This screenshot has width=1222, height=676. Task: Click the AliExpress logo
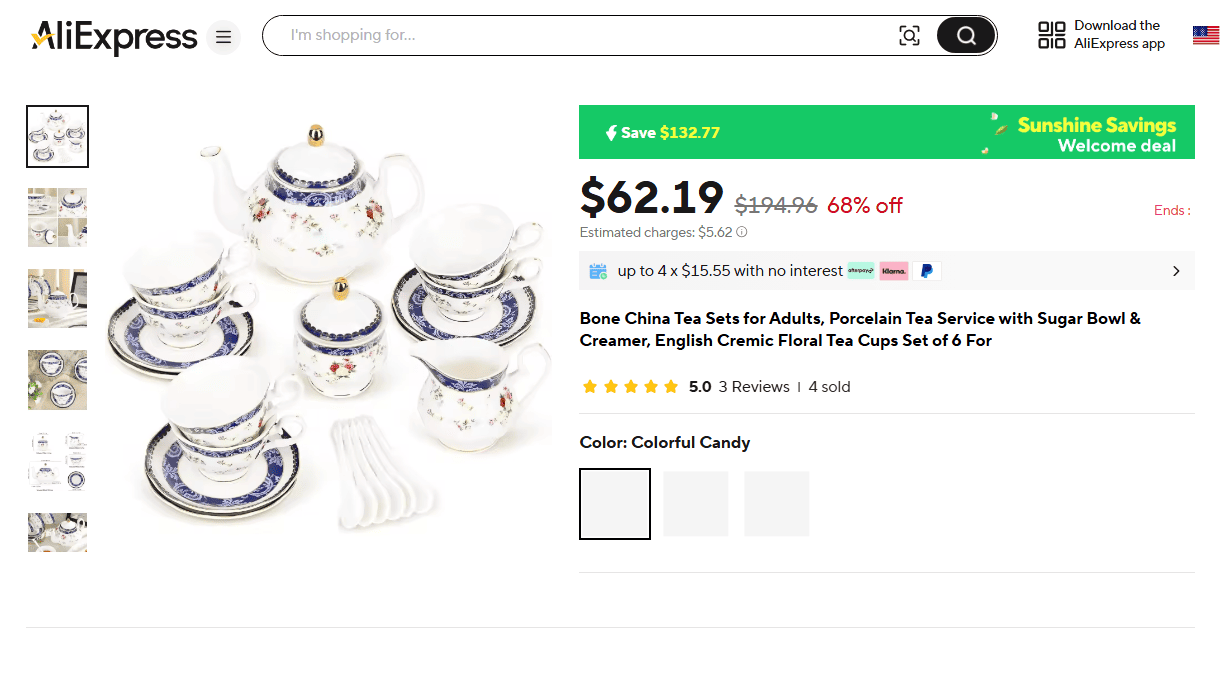click(x=114, y=37)
